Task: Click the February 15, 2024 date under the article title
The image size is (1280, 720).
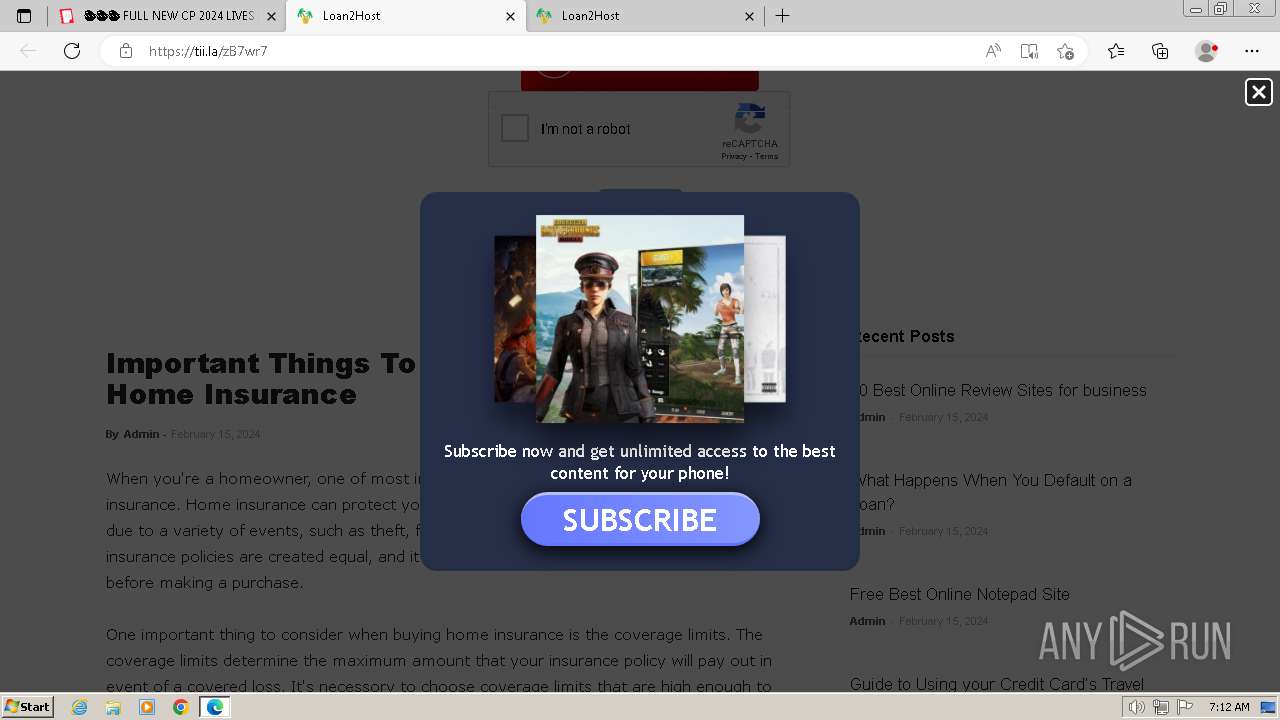Action: [x=215, y=434]
